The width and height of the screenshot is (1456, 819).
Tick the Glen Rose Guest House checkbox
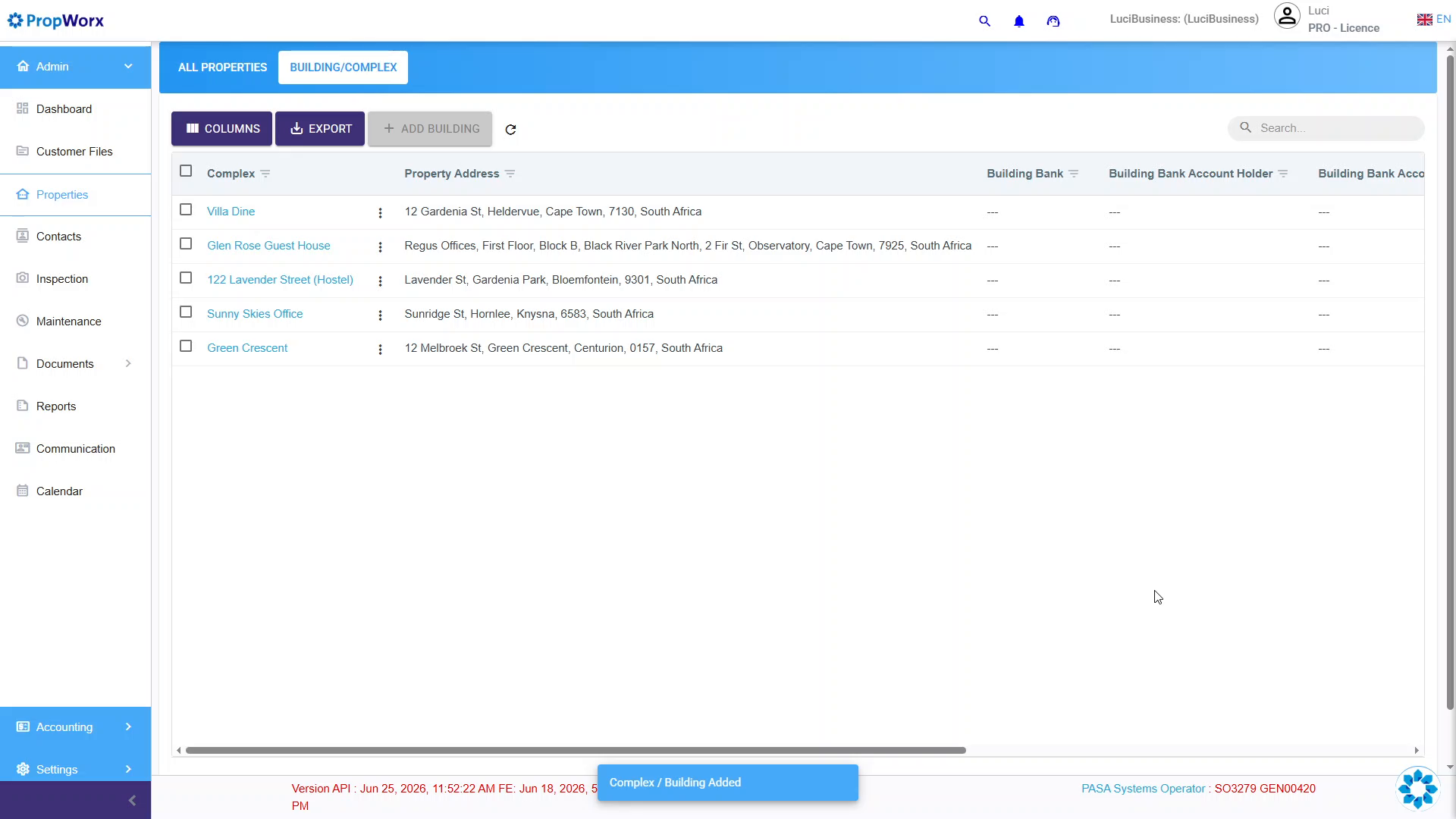[186, 244]
